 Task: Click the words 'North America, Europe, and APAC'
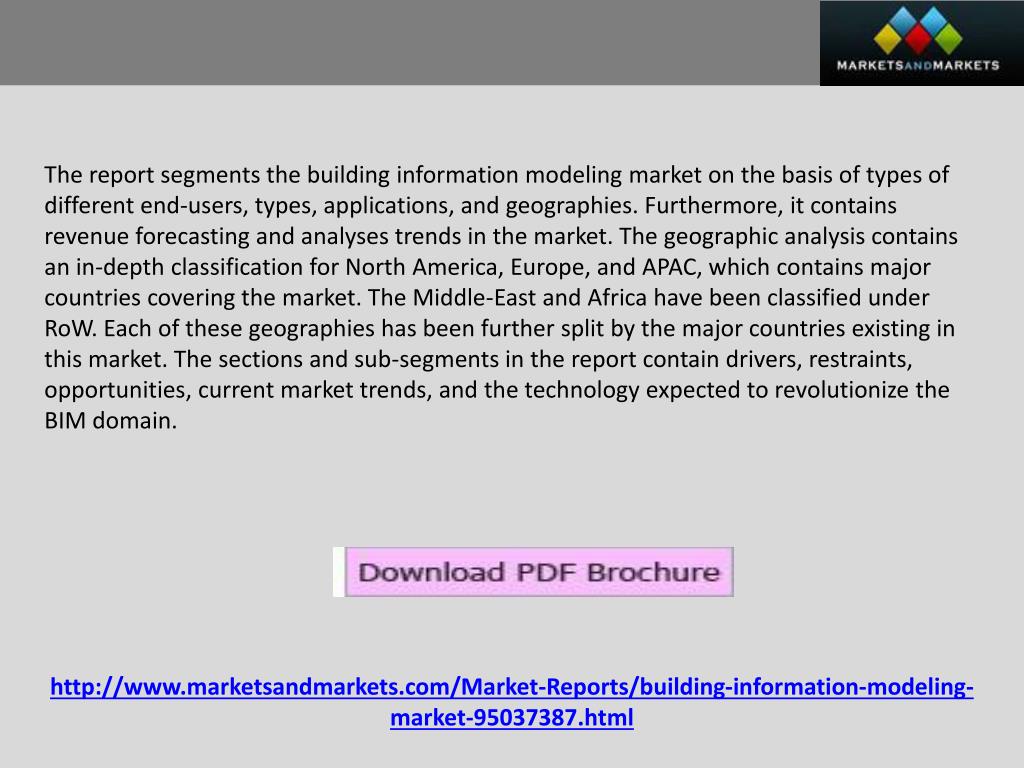[522, 267]
